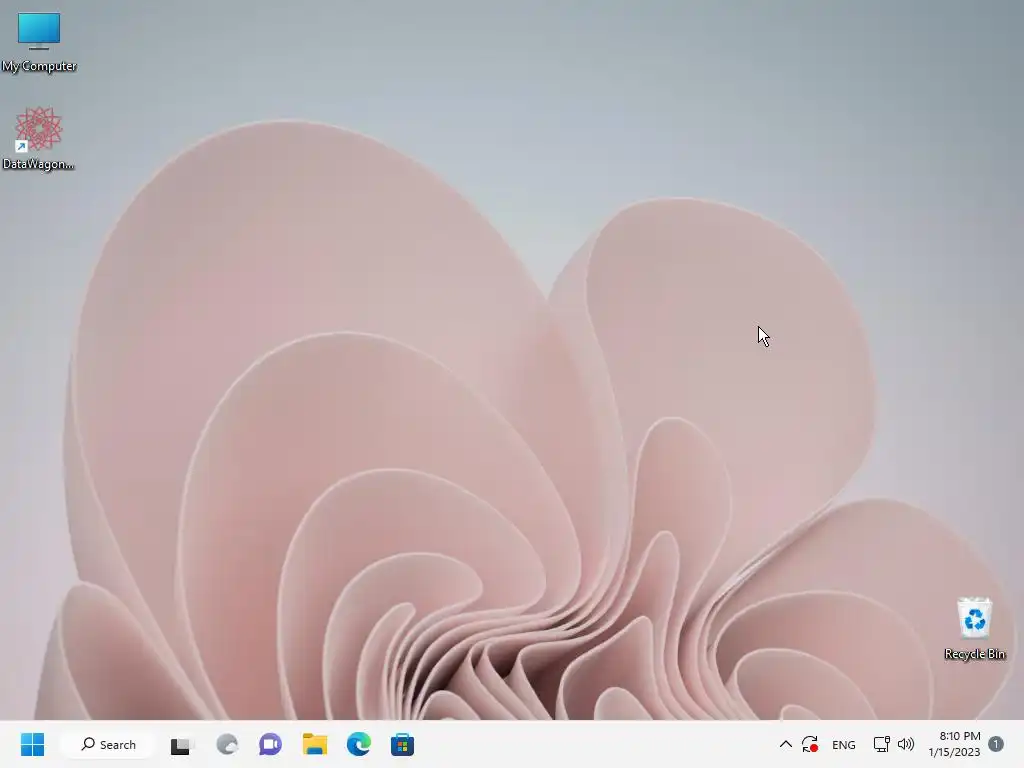The width and height of the screenshot is (1024, 768).
Task: Select the My Computer desktop icon
Action: pyautogui.click(x=39, y=42)
